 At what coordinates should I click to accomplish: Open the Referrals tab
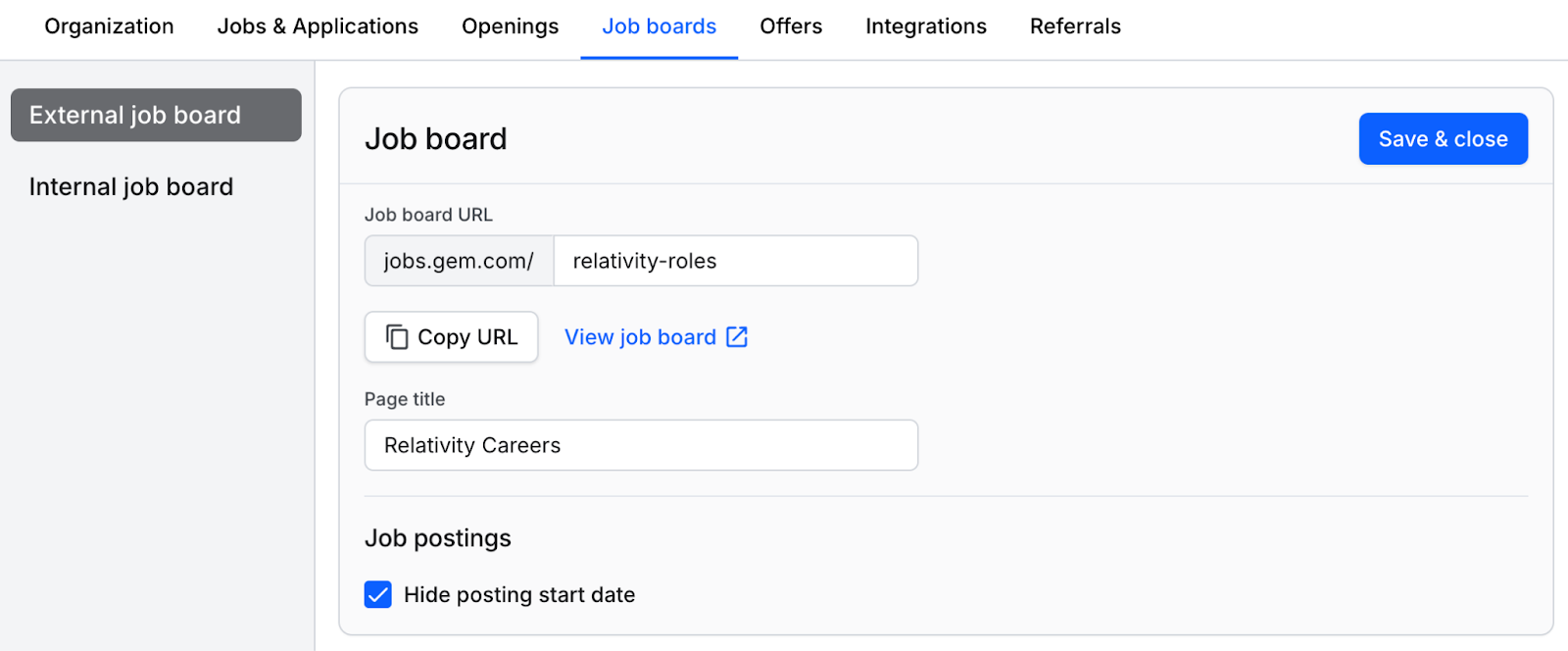pos(1075,26)
